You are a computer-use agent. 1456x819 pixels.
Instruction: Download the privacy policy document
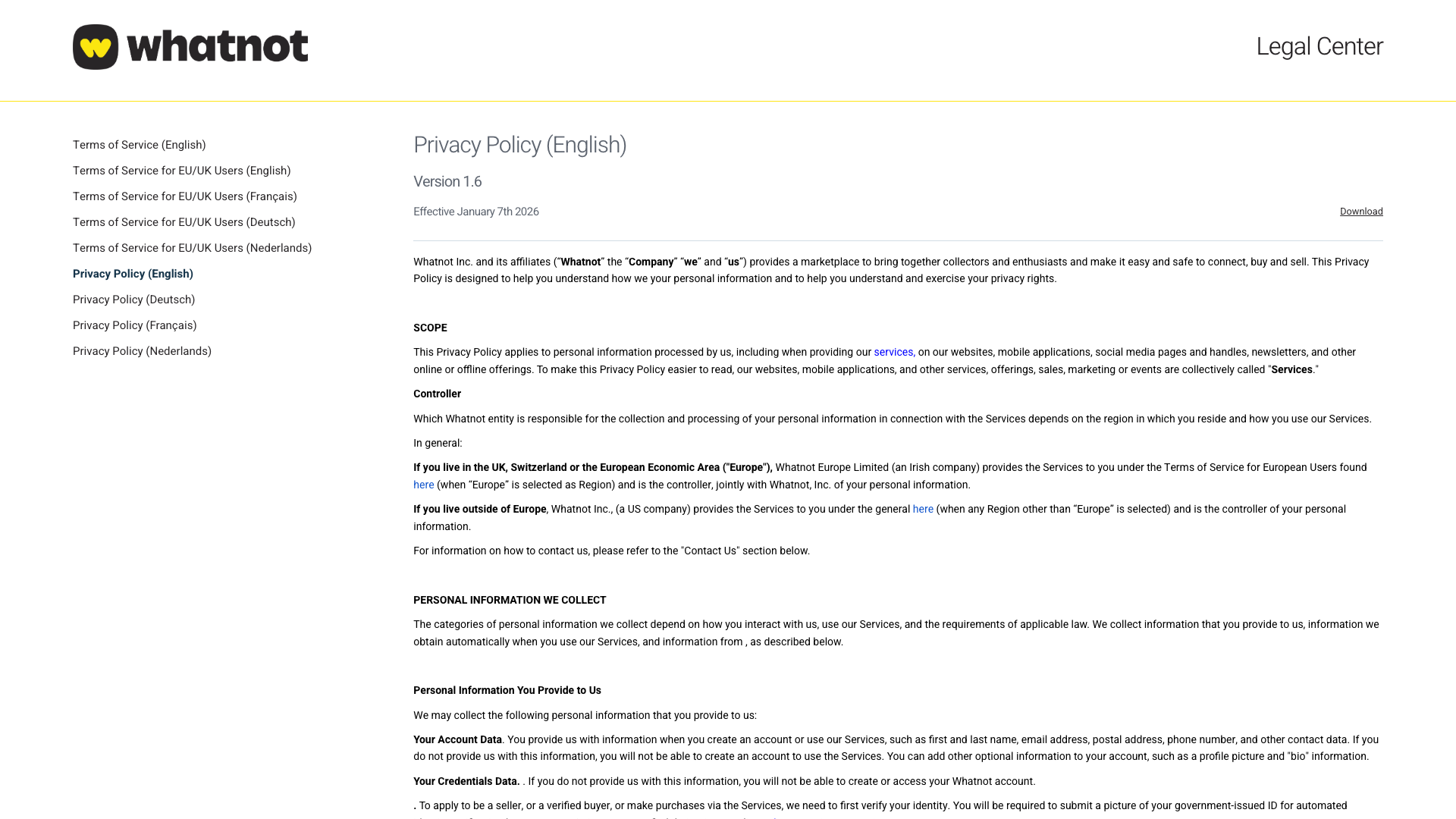point(1360,212)
